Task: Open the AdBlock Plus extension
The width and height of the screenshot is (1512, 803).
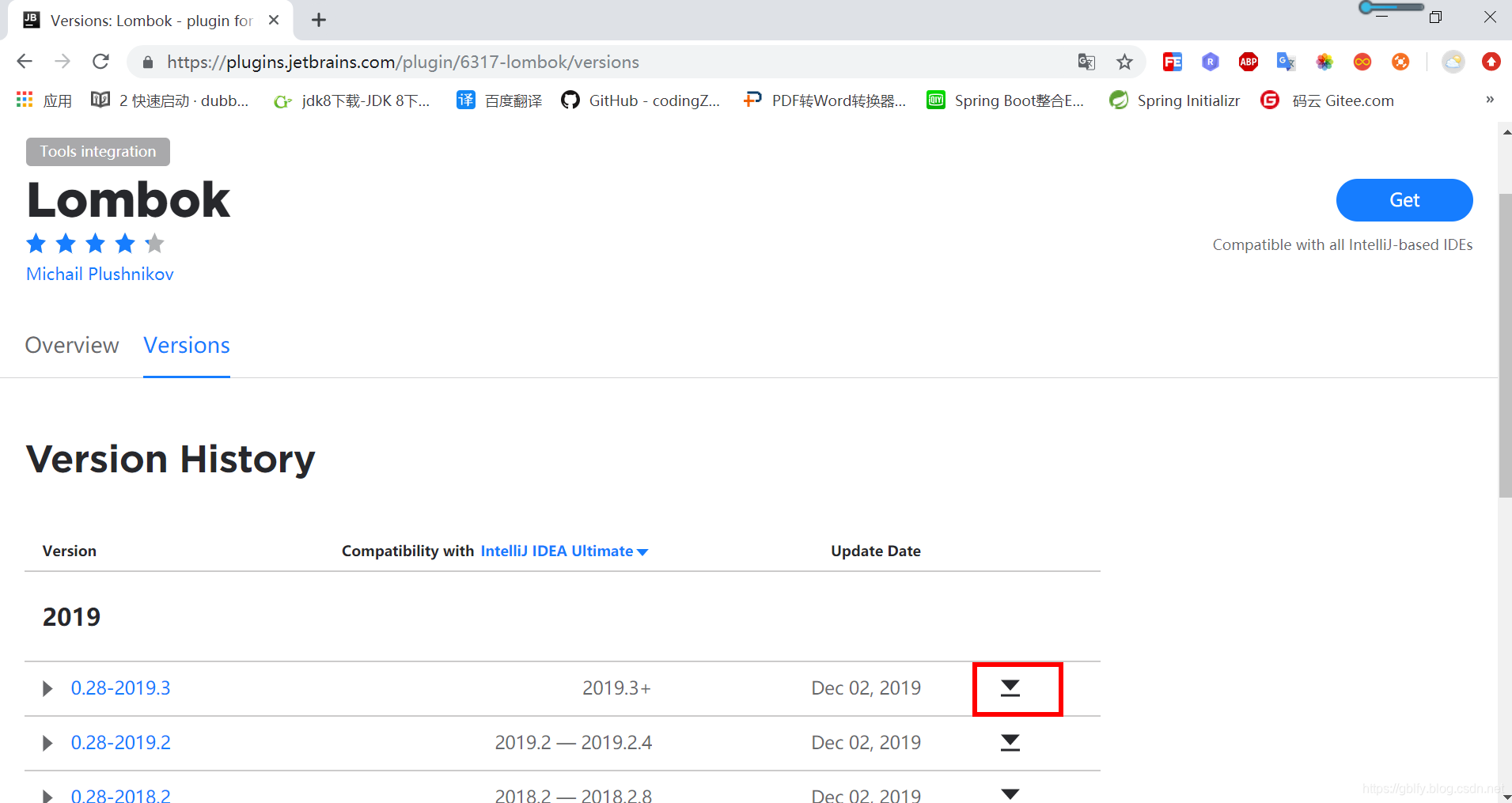Action: click(1249, 62)
